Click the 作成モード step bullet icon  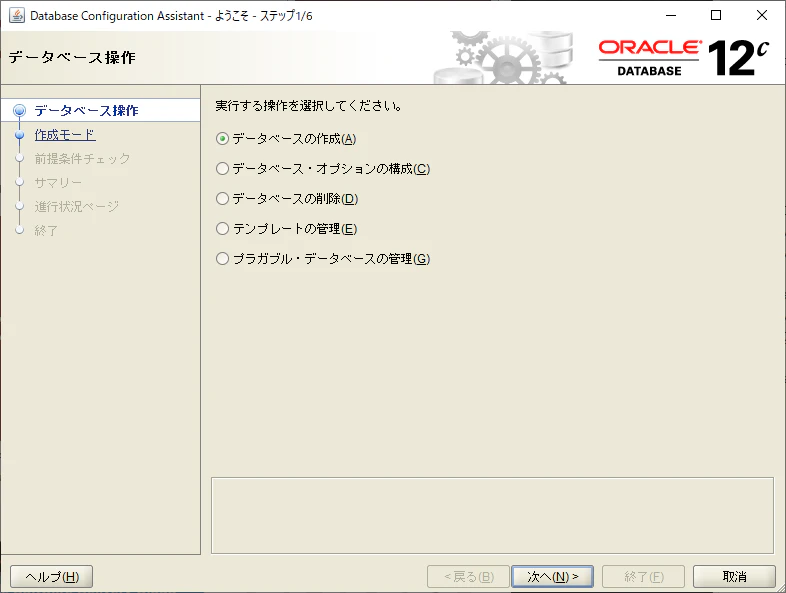pos(20,135)
